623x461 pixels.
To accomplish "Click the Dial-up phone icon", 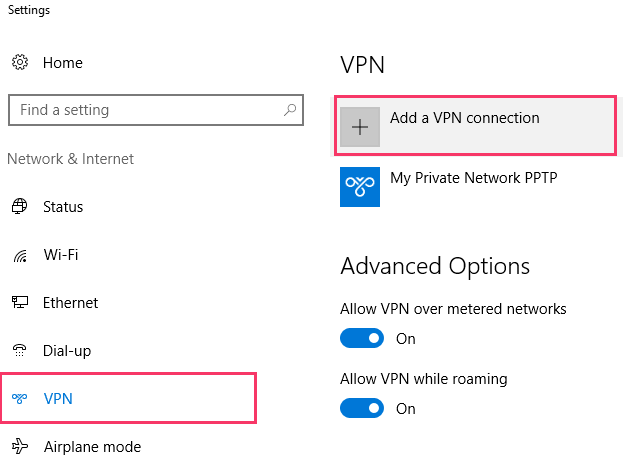I will (19, 350).
